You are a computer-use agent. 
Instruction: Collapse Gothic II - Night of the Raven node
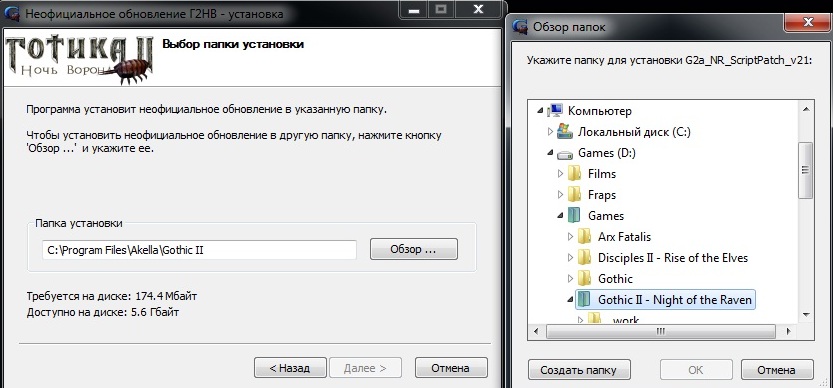[570, 299]
